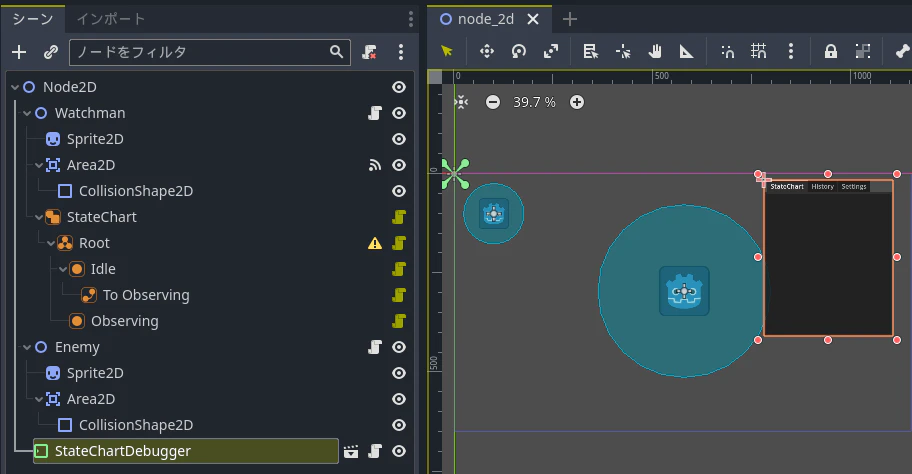Toggle visibility of Enemy
The width and height of the screenshot is (912, 474).
pos(398,347)
